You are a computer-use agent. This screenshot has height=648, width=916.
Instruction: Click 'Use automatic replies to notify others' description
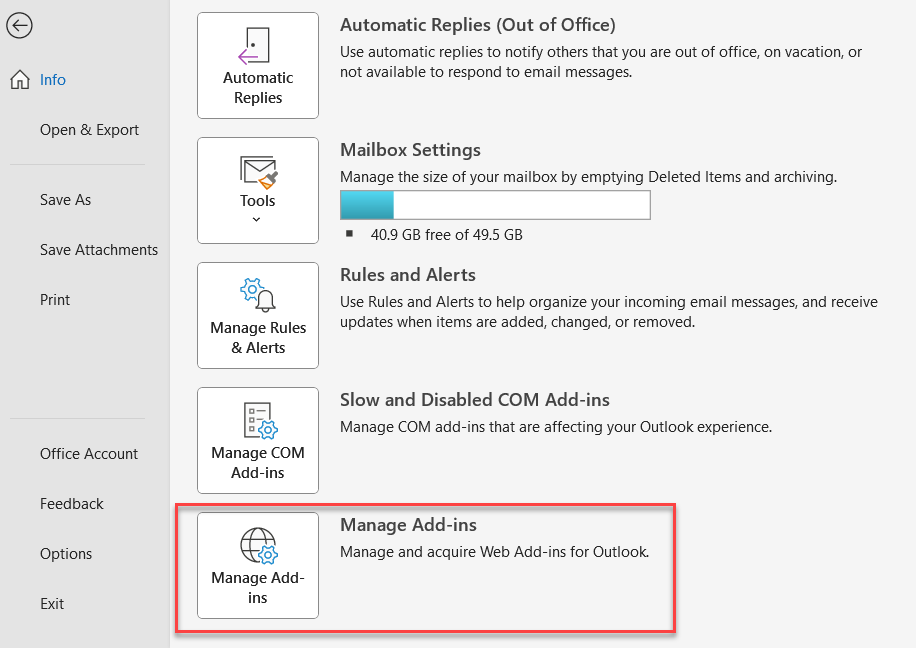click(601, 62)
